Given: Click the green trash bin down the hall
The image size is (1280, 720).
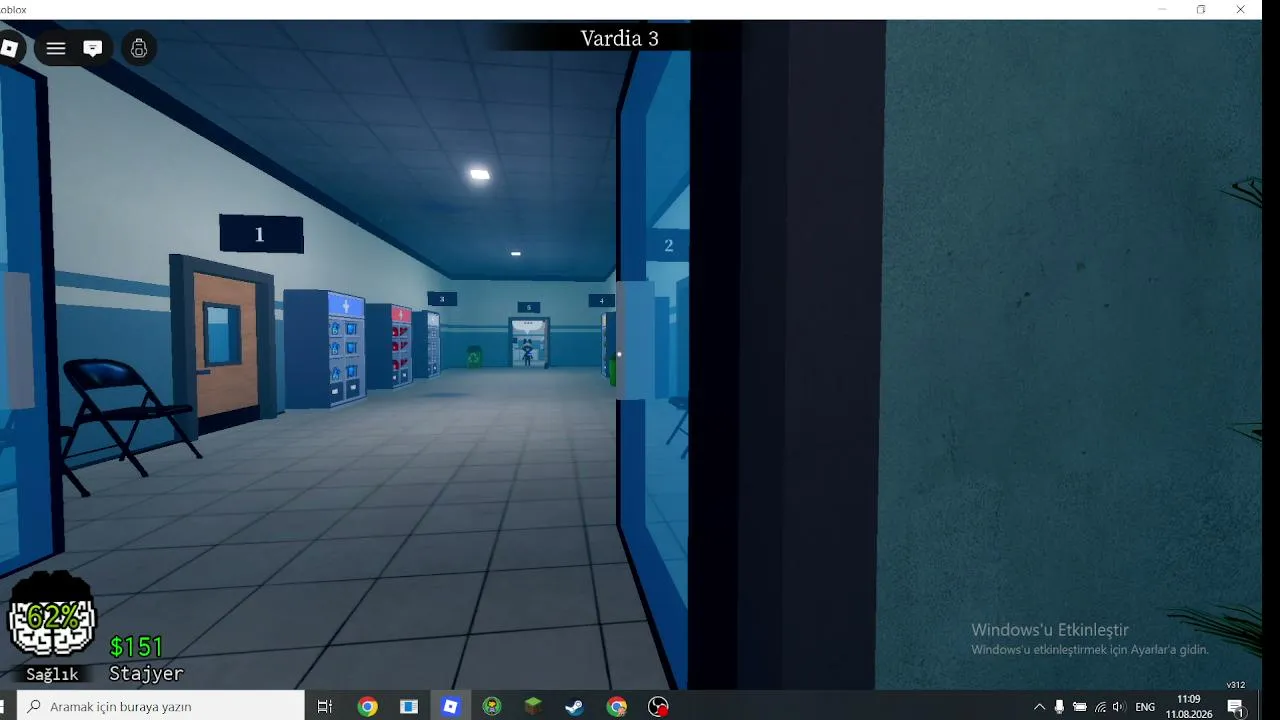Looking at the screenshot, I should 474,356.
